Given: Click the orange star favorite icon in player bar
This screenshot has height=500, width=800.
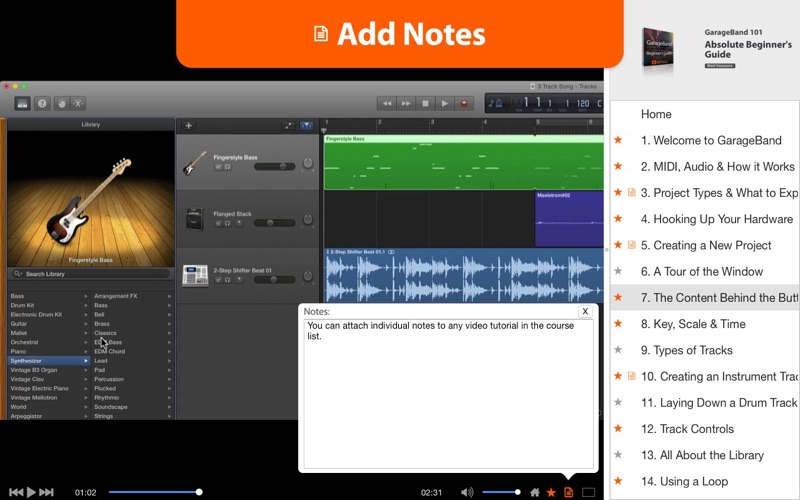Looking at the screenshot, I should click(551, 492).
